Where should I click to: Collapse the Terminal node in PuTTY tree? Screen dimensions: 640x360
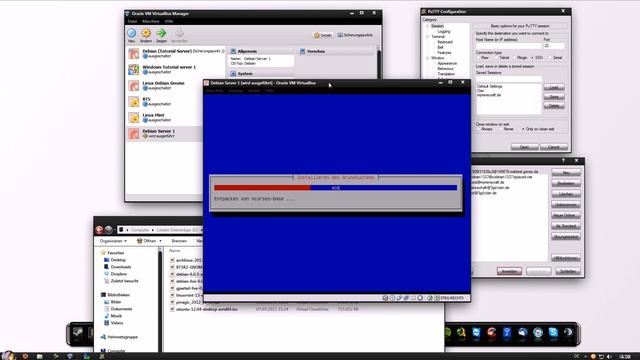coord(428,37)
